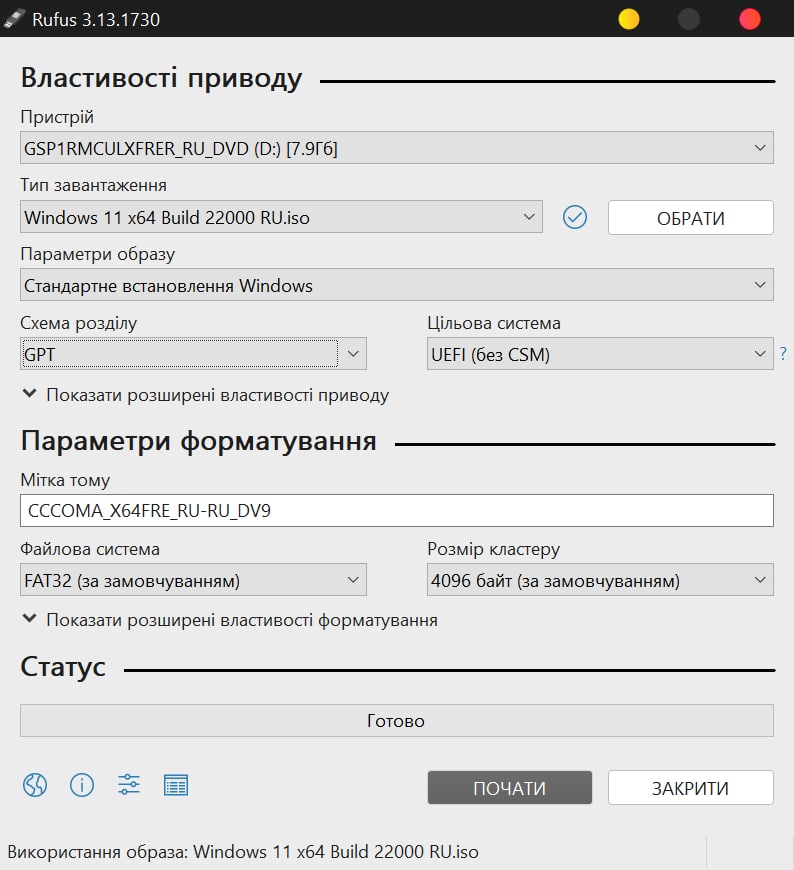Click the blue question mark help
This screenshot has height=870, width=794.
coord(783,353)
